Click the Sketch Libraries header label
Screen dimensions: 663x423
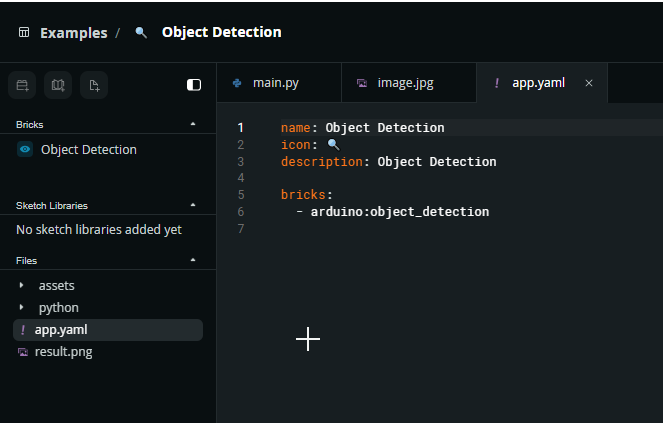(x=52, y=206)
